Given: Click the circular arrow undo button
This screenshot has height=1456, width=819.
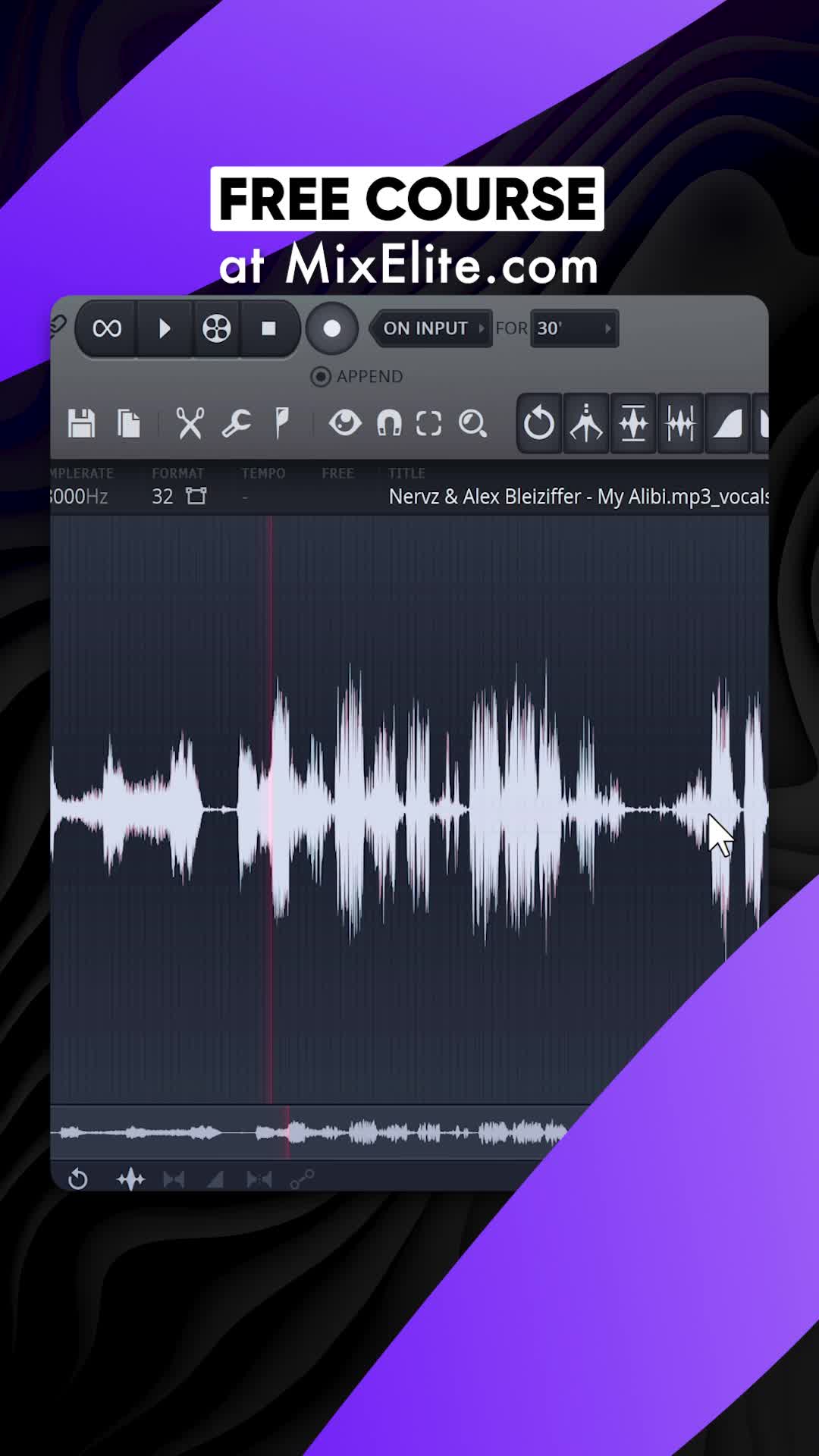Looking at the screenshot, I should pyautogui.click(x=539, y=423).
